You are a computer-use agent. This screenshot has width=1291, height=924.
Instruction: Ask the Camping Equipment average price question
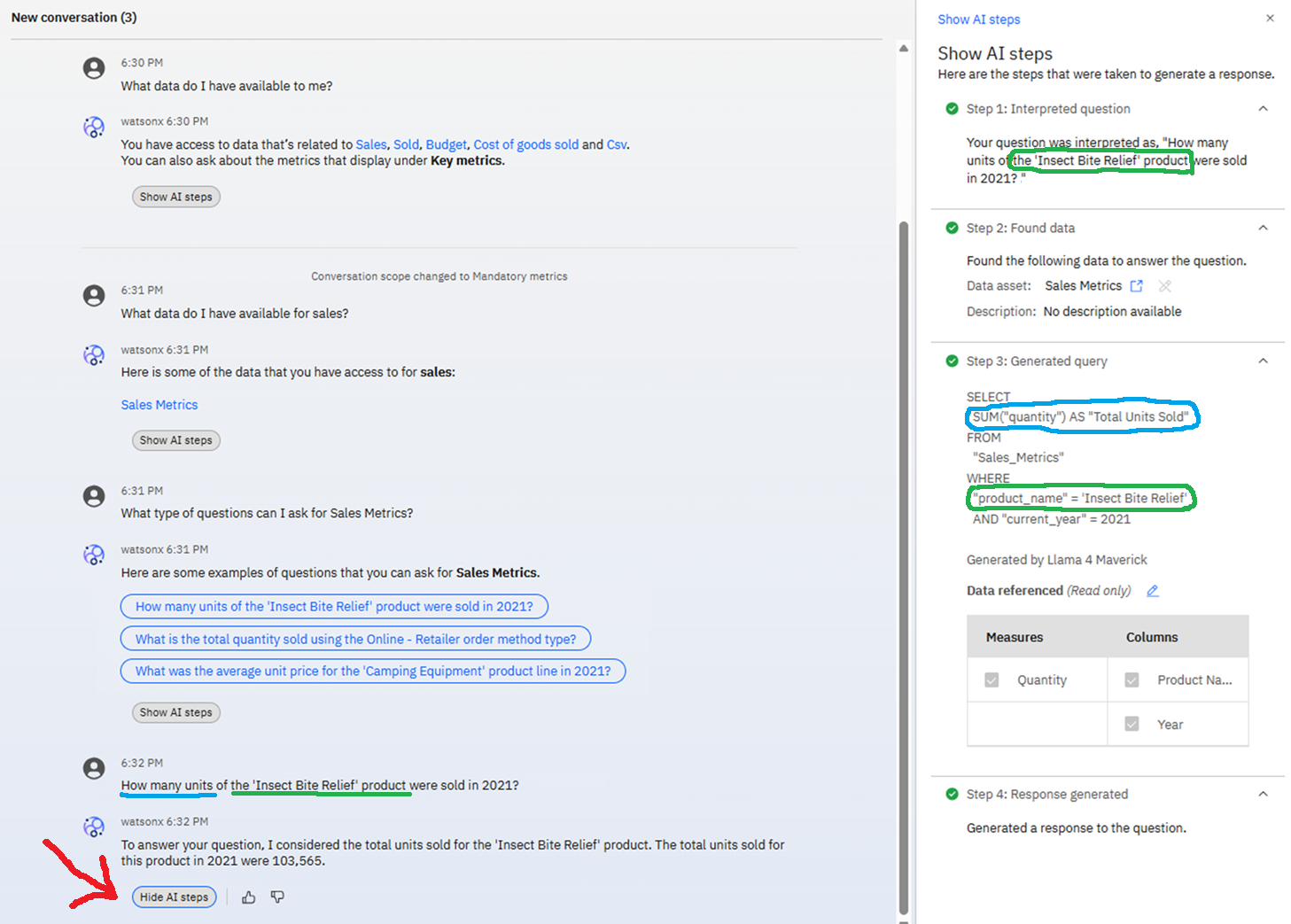(373, 672)
